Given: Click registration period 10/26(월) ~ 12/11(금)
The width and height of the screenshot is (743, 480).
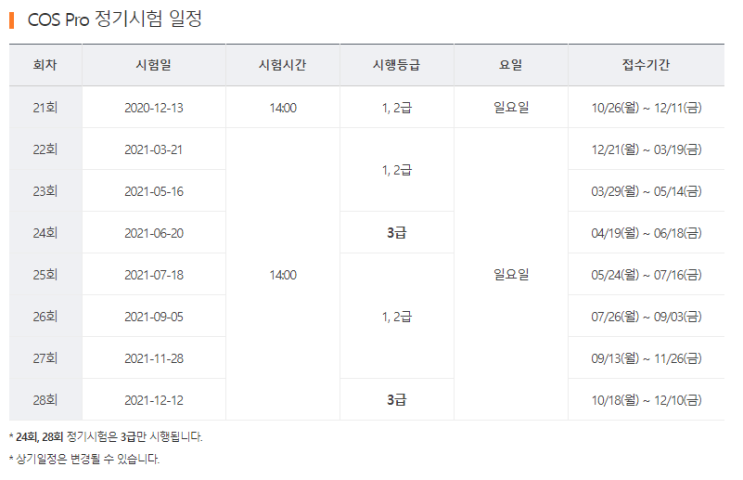Looking at the screenshot, I should pos(646,108).
